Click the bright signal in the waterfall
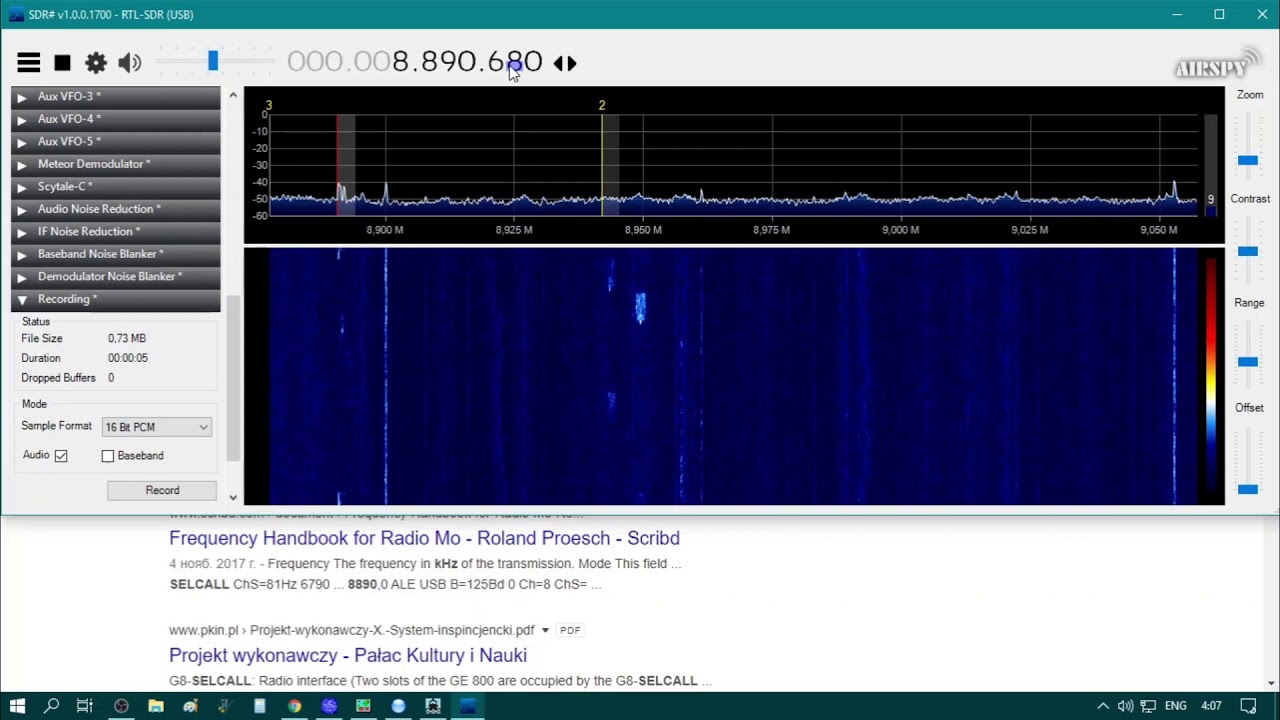This screenshot has width=1280, height=720. [641, 307]
